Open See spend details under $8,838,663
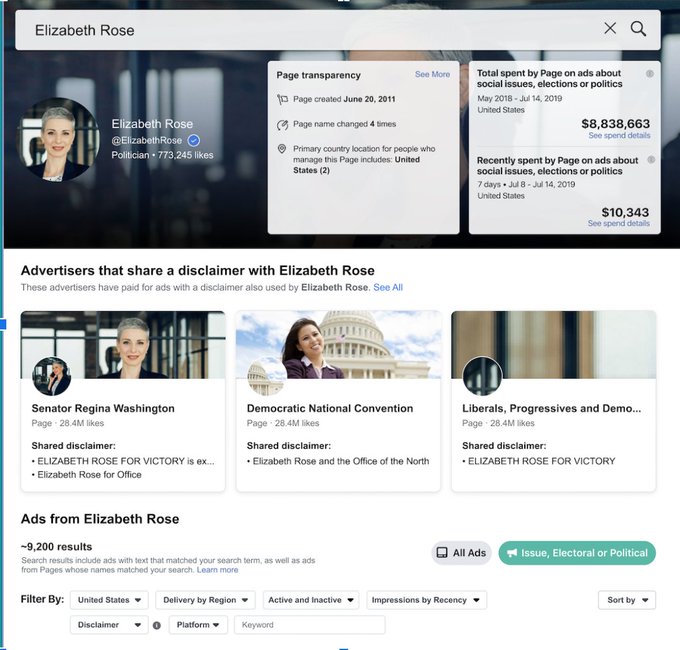The height and width of the screenshot is (650, 680). [618, 136]
